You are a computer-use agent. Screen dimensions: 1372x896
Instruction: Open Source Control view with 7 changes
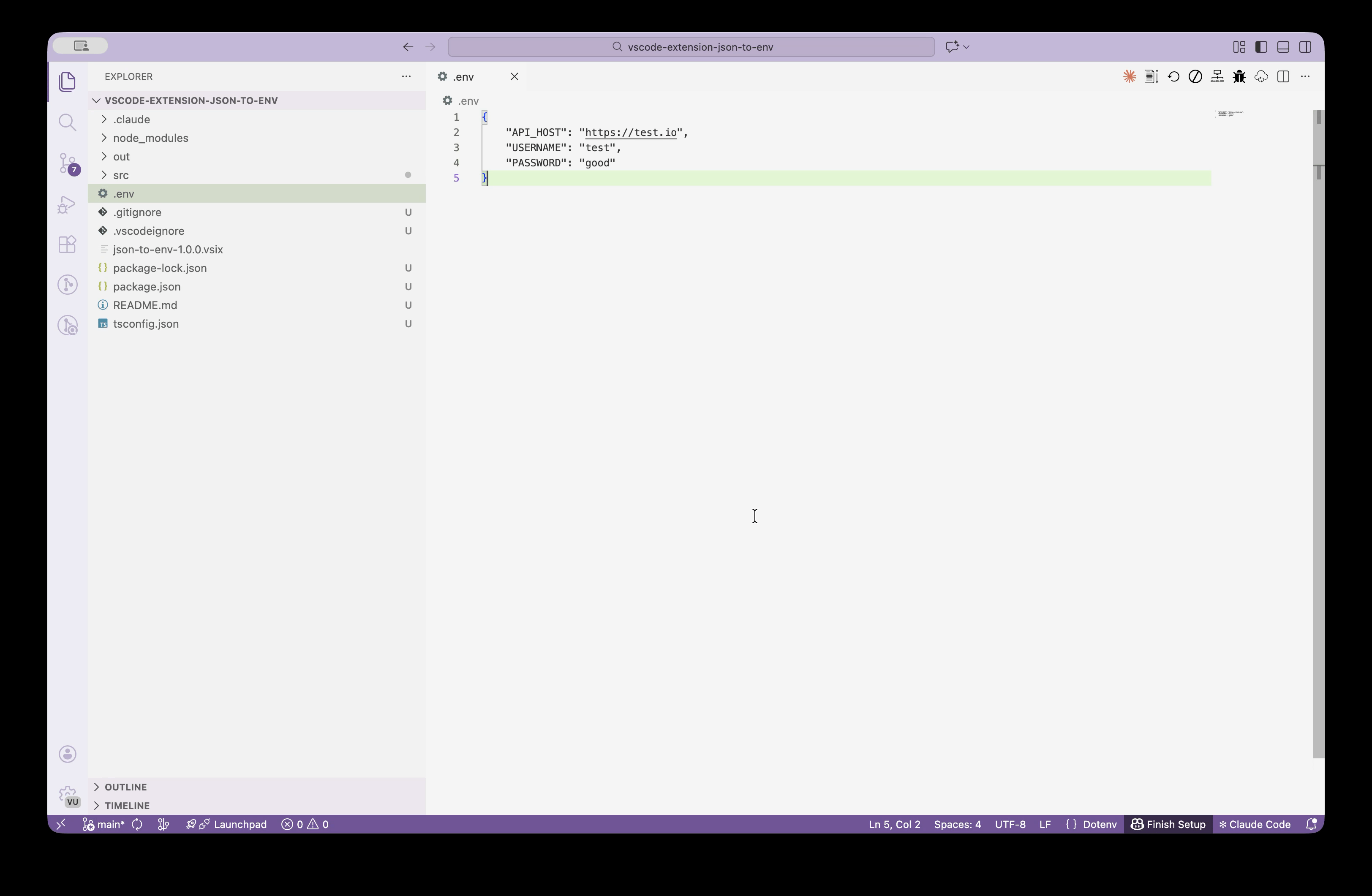click(68, 163)
